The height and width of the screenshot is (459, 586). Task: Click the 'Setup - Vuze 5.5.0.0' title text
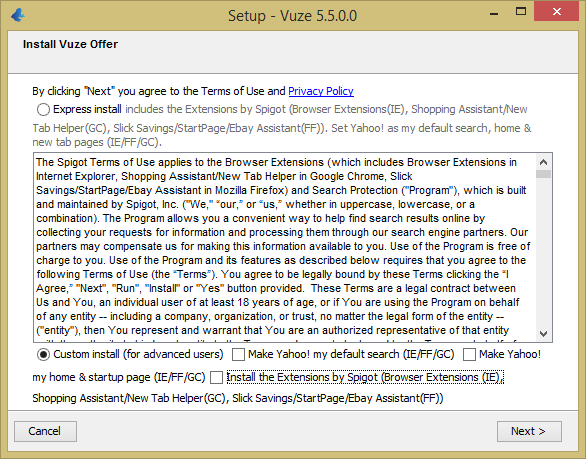pyautogui.click(x=293, y=16)
